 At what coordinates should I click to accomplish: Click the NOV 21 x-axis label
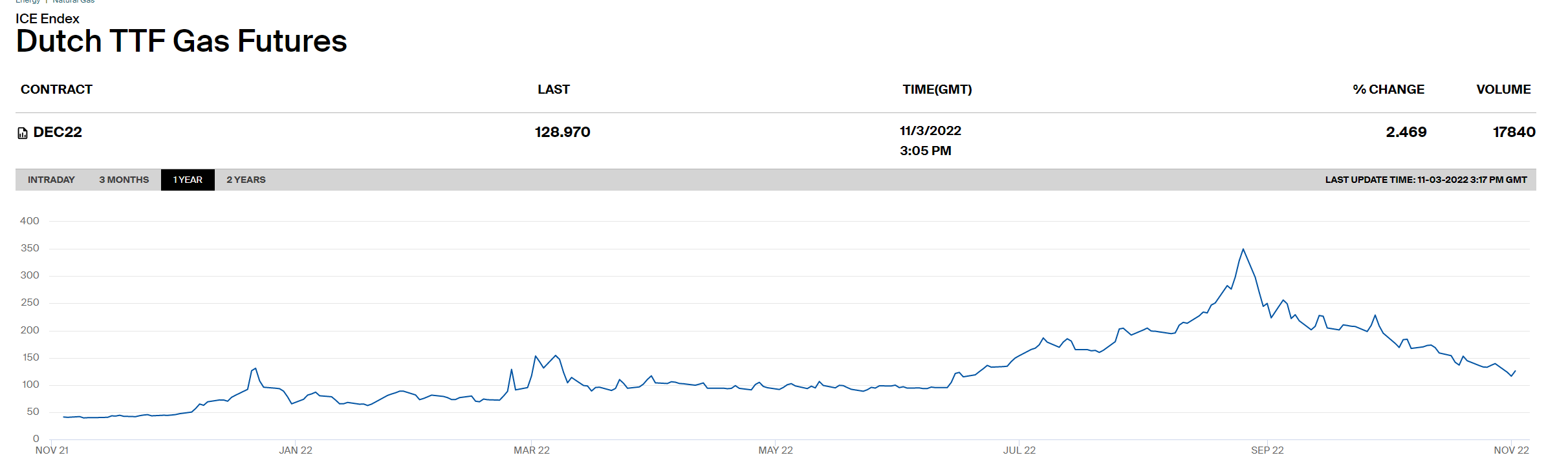52,450
